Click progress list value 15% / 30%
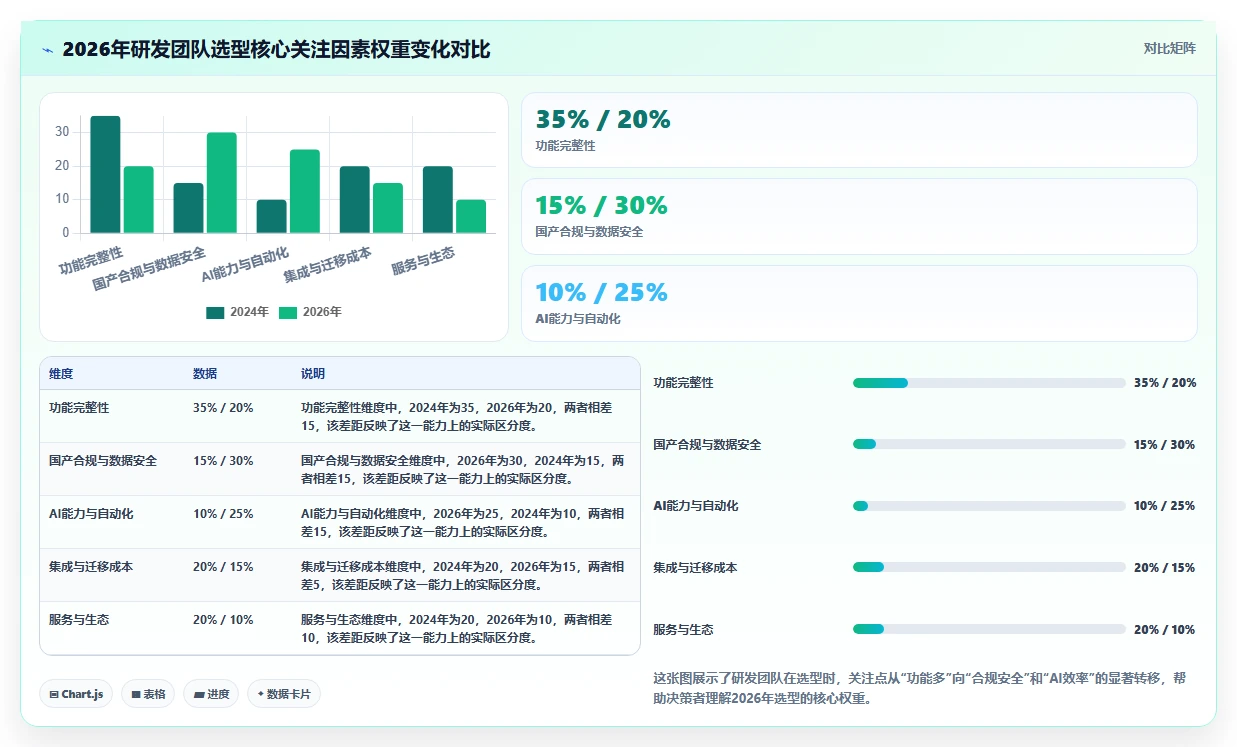1237x747 pixels. [x=1164, y=445]
